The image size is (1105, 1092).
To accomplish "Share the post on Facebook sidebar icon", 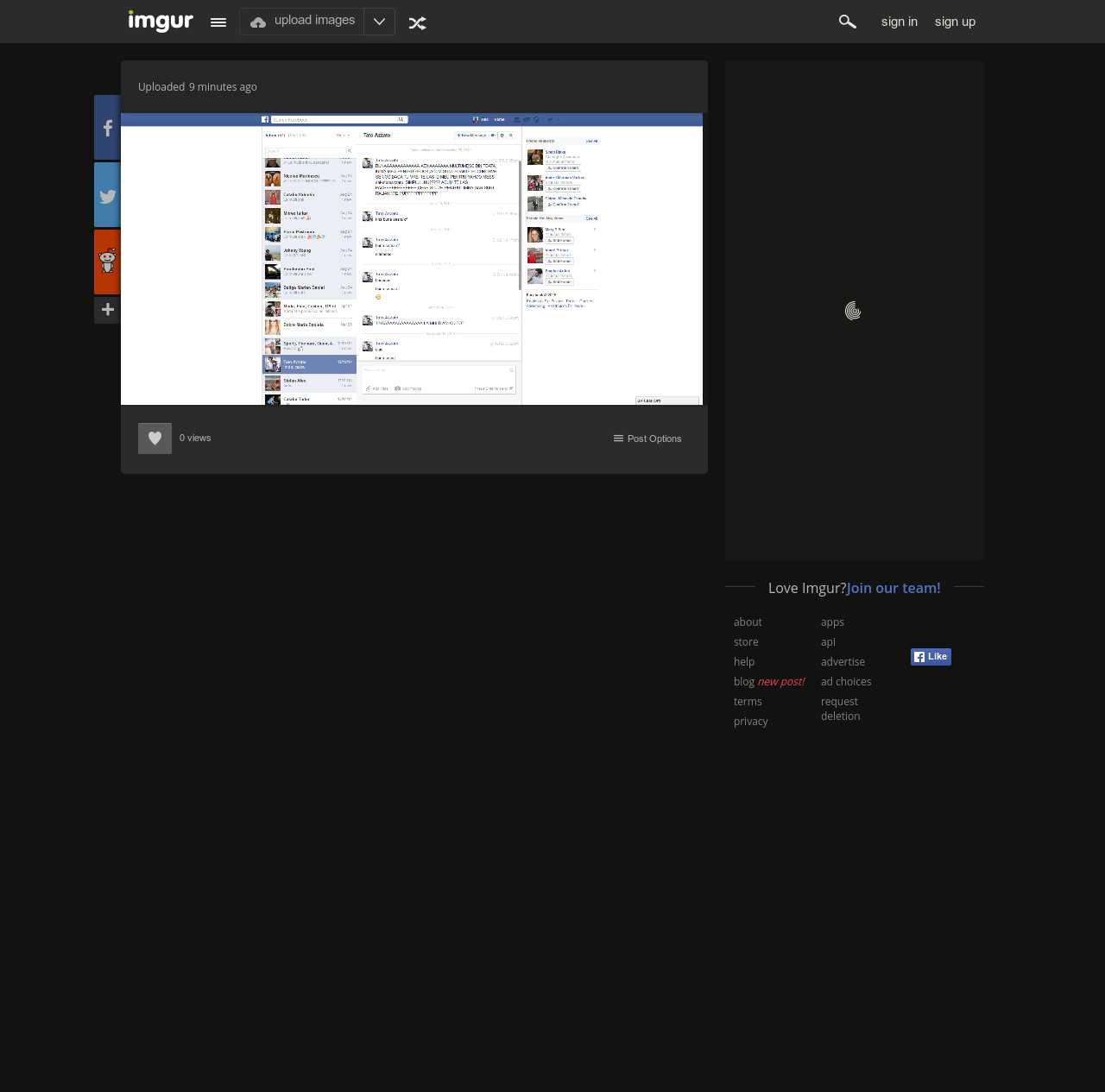I will (x=107, y=128).
